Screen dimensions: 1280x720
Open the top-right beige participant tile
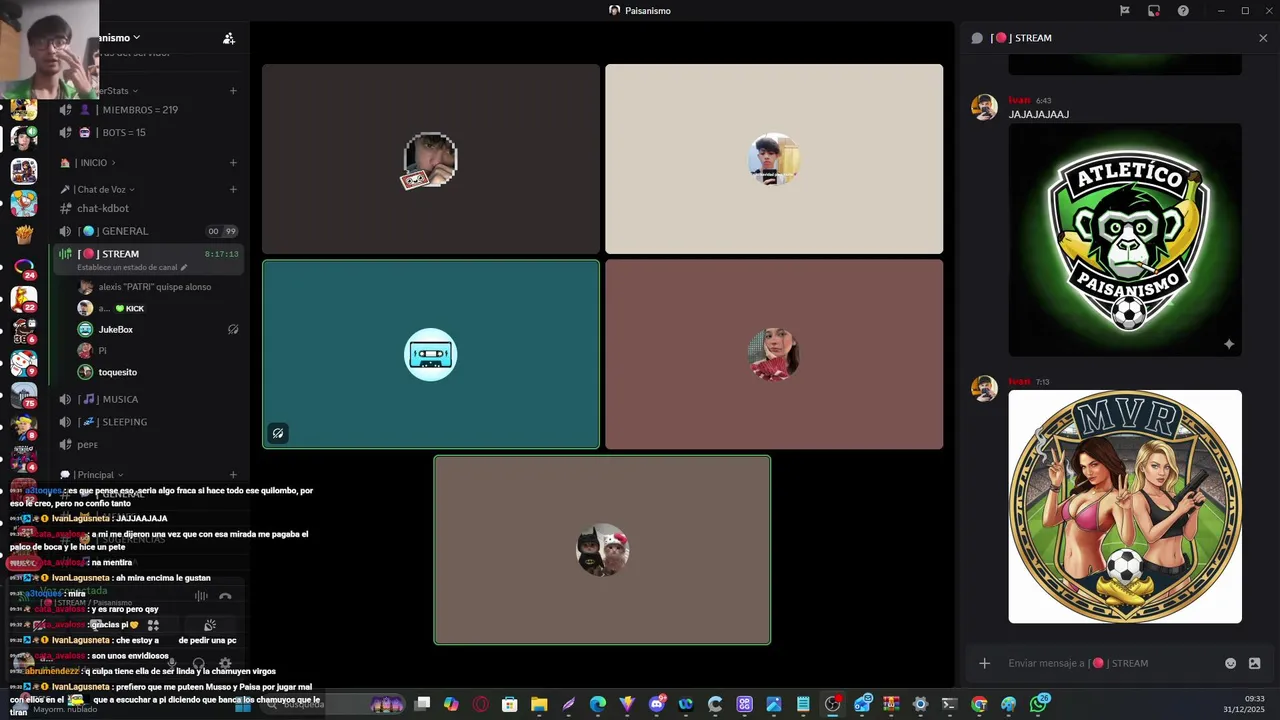point(774,159)
